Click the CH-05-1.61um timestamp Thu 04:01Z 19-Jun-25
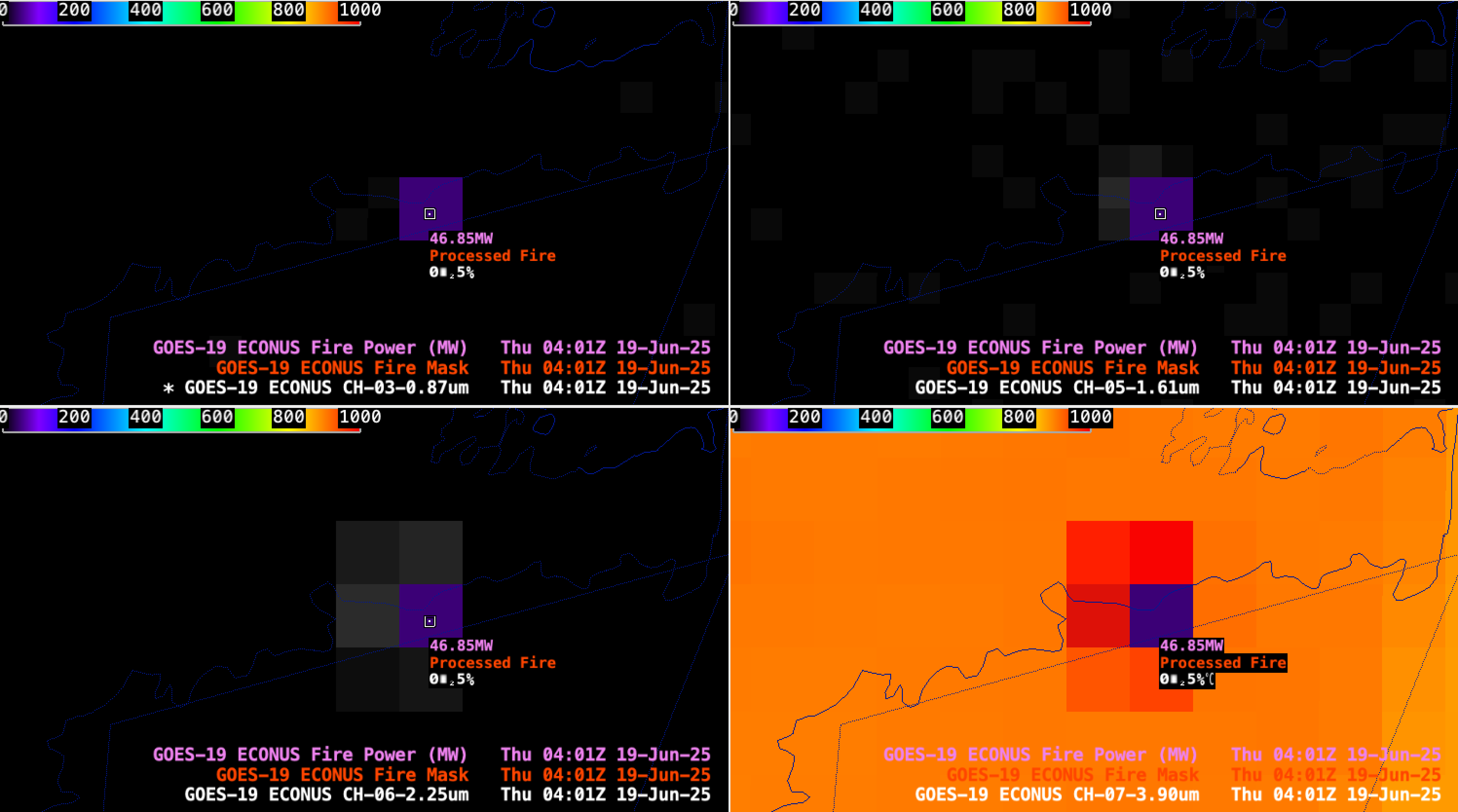Image resolution: width=1458 pixels, height=812 pixels. pyautogui.click(x=1335, y=388)
